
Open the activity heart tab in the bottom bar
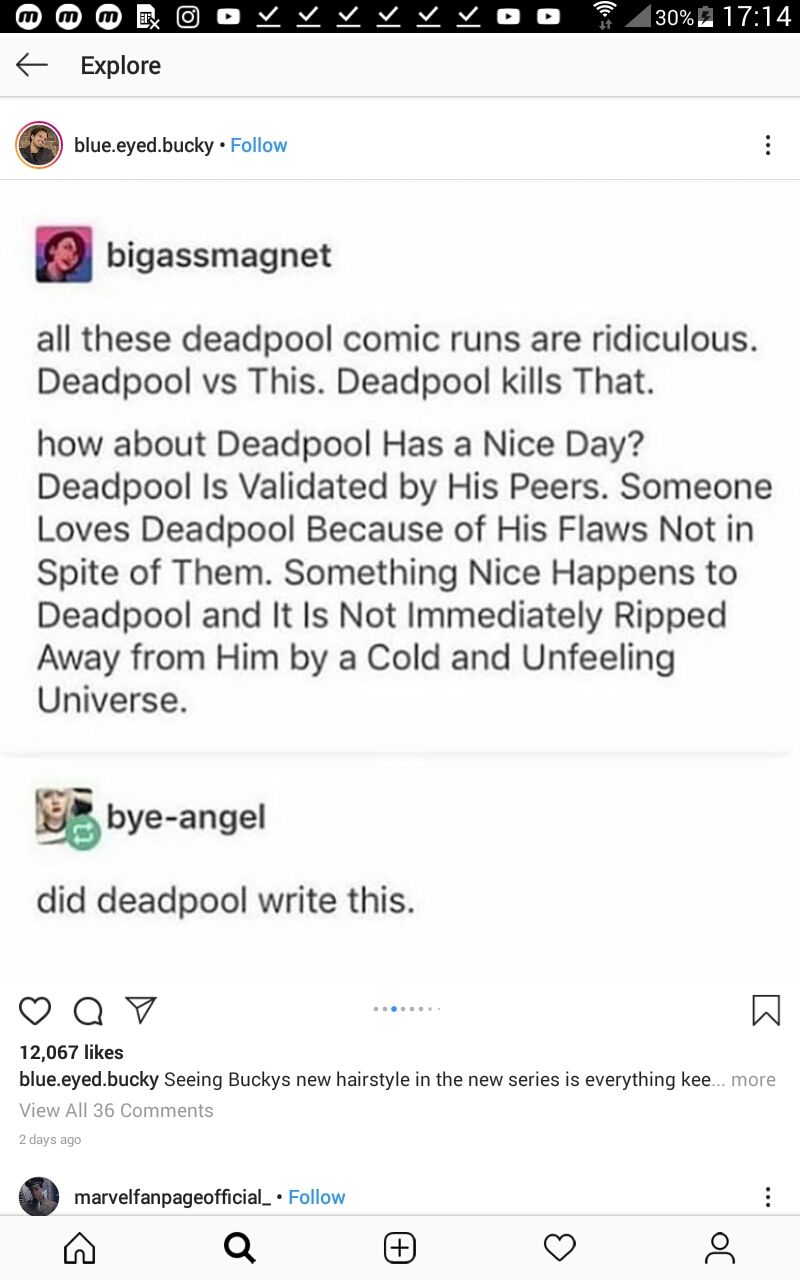pyautogui.click(x=560, y=1247)
